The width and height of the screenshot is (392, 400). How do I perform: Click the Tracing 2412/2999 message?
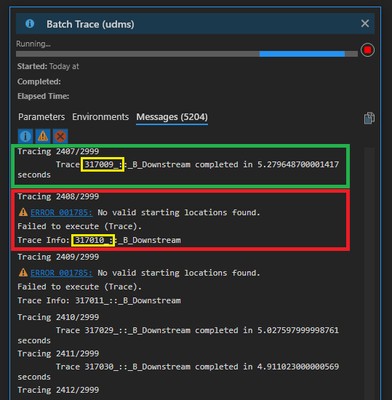click(x=58, y=390)
